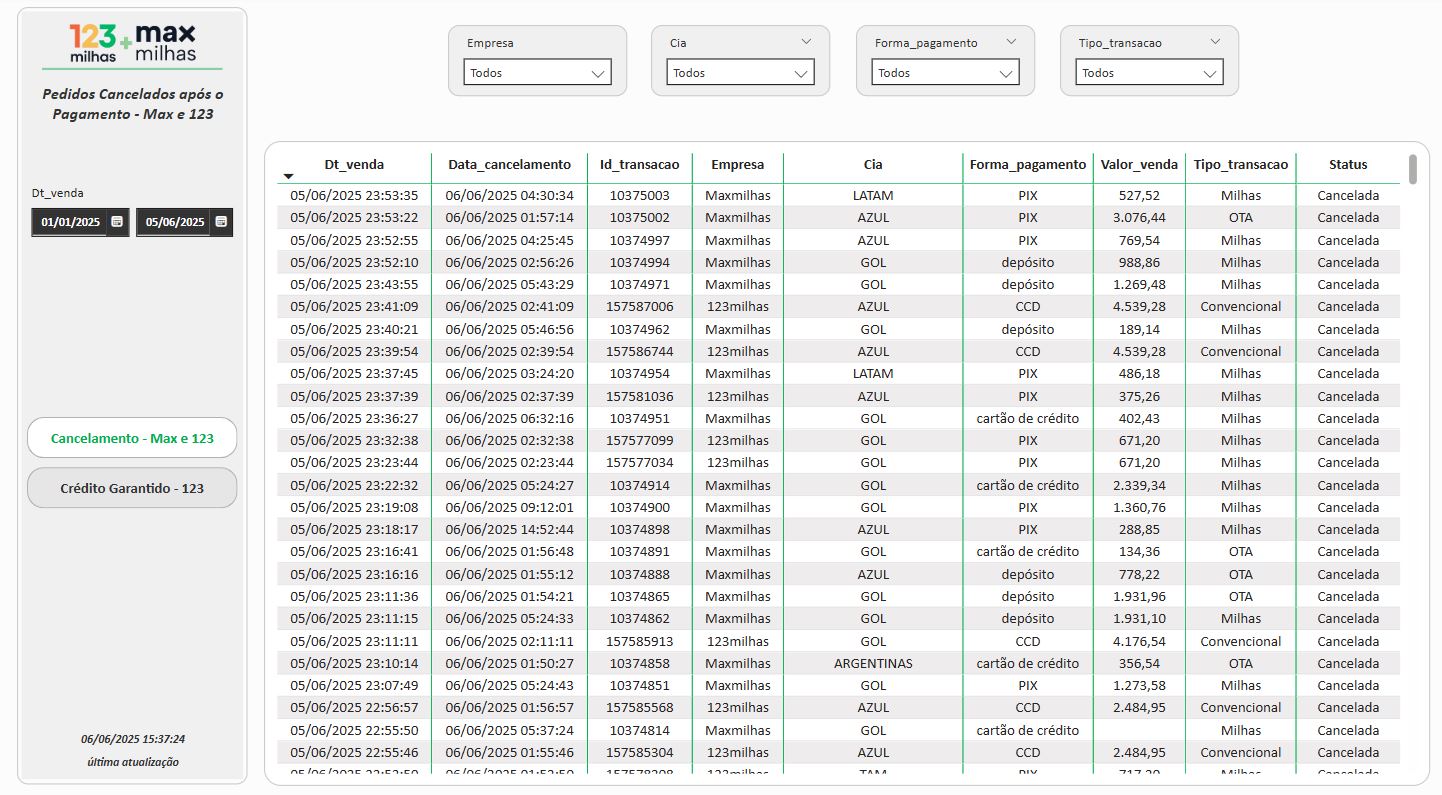Open the Cia 'Todos' dropdown
The width and height of the screenshot is (1442, 795).
(x=741, y=72)
